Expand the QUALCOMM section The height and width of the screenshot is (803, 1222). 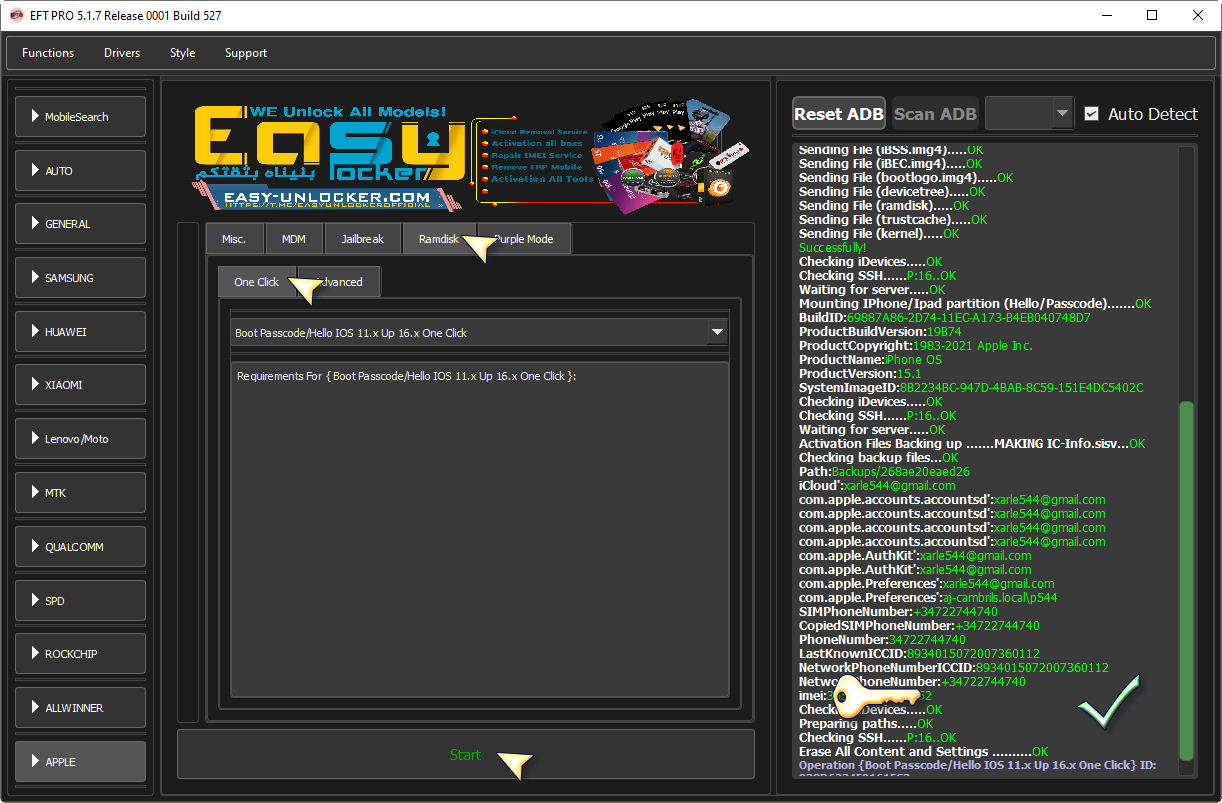pyautogui.click(x=81, y=547)
